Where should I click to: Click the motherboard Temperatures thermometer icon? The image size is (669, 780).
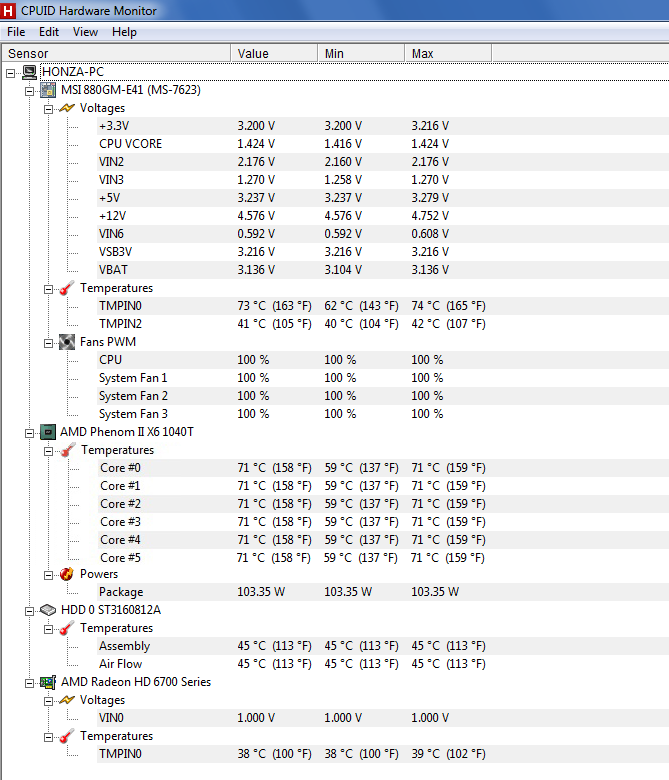(x=67, y=288)
